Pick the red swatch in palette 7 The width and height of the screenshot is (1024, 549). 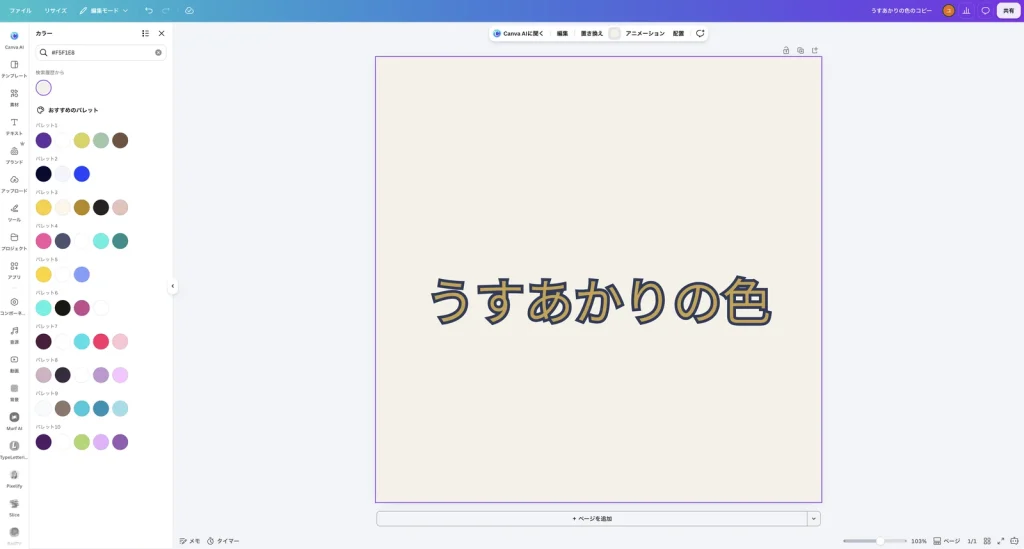(x=101, y=341)
